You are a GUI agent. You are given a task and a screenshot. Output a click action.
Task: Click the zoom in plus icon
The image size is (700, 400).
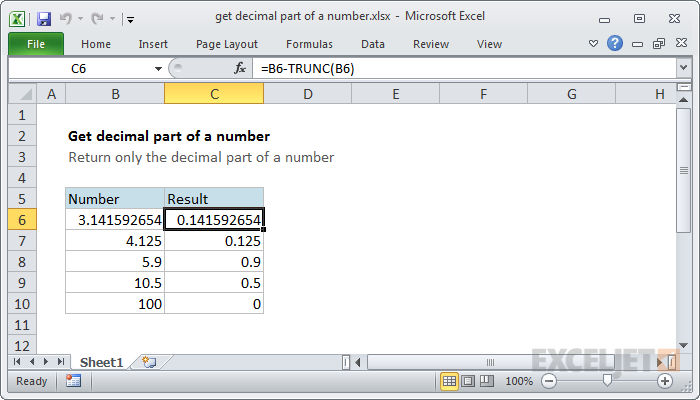(664, 381)
